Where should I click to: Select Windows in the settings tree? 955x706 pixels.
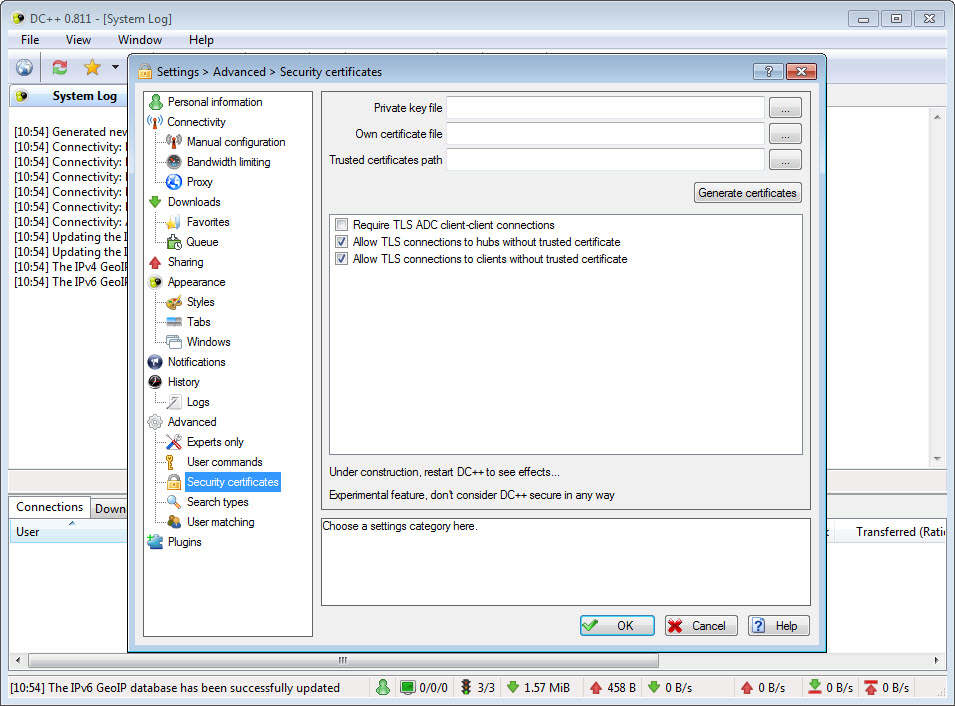208,342
